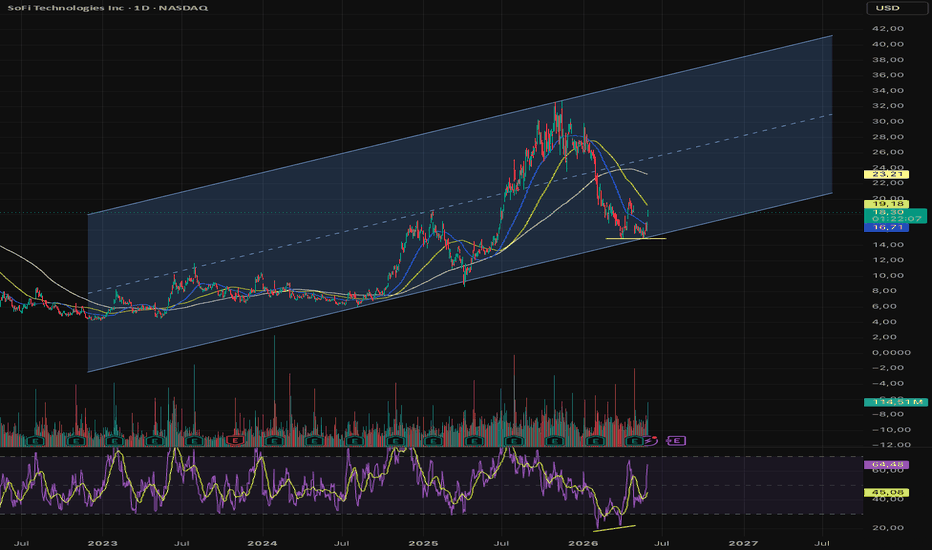932x550 pixels.
Task: Click the purple RSI value 64,48
Action: (888, 464)
